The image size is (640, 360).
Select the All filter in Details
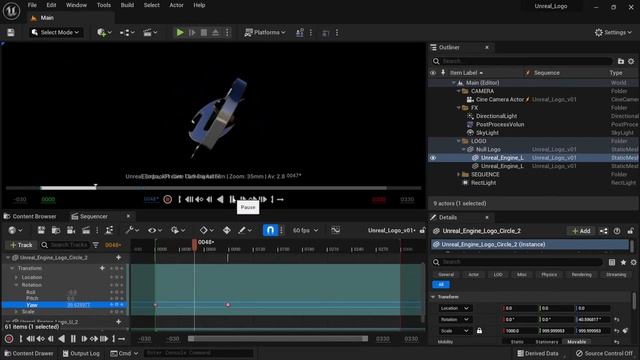tap(441, 284)
